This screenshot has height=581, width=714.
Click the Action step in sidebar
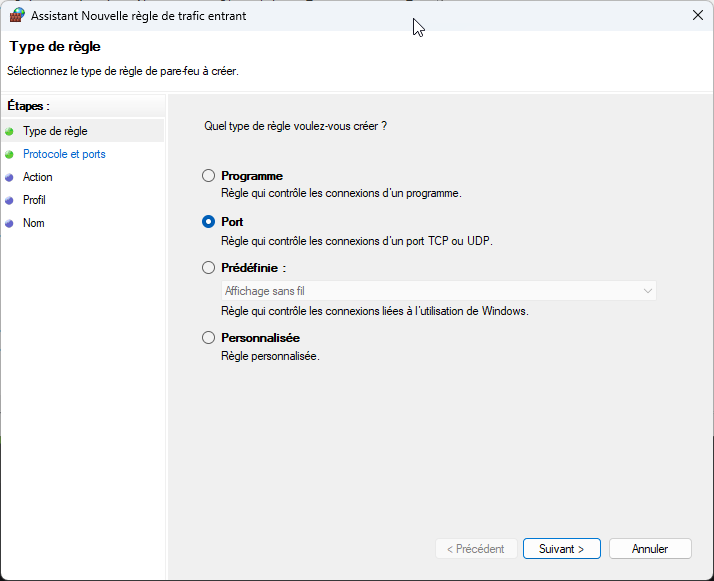(x=38, y=177)
